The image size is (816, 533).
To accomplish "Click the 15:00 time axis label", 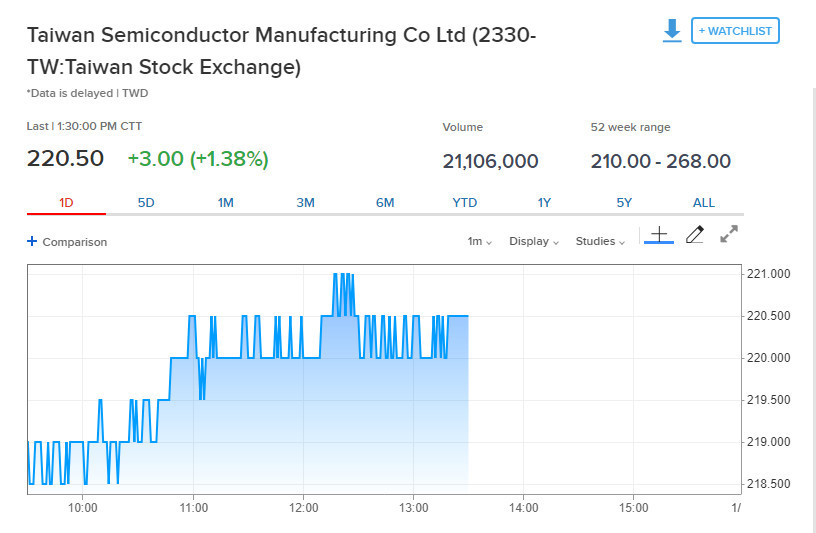I will (x=633, y=507).
